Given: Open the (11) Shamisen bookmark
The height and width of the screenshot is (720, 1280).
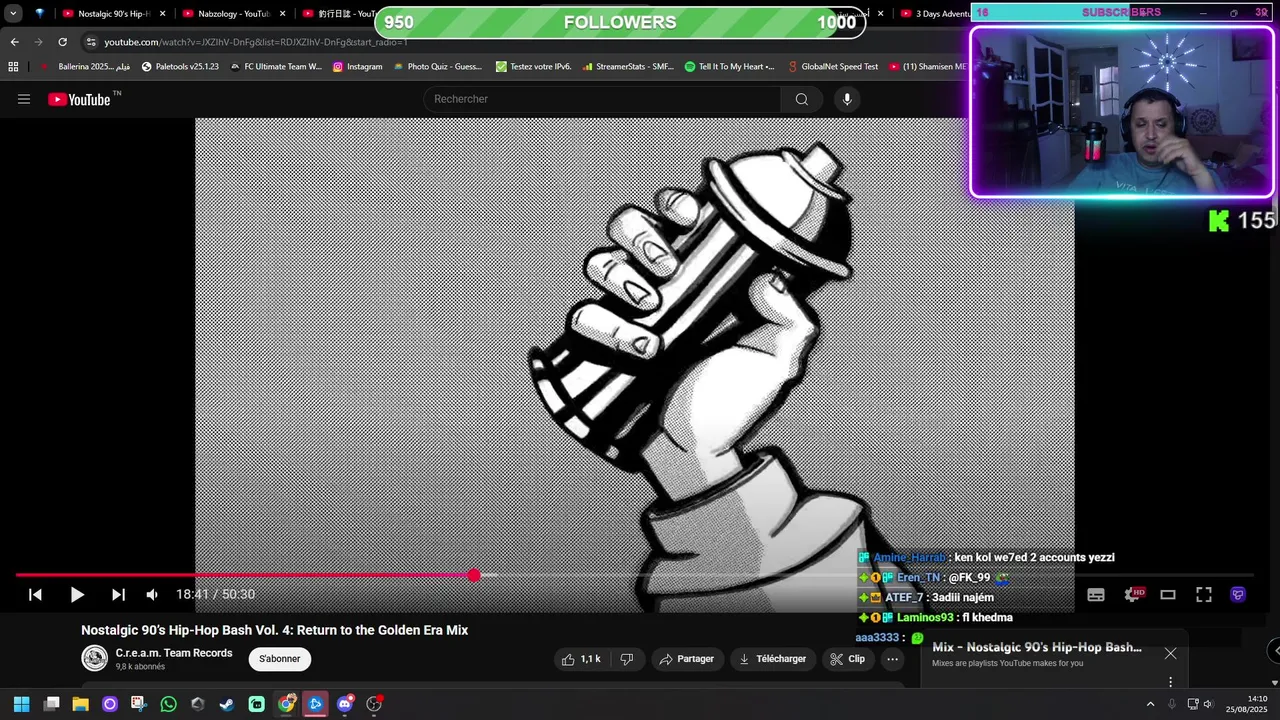Looking at the screenshot, I should (x=927, y=67).
